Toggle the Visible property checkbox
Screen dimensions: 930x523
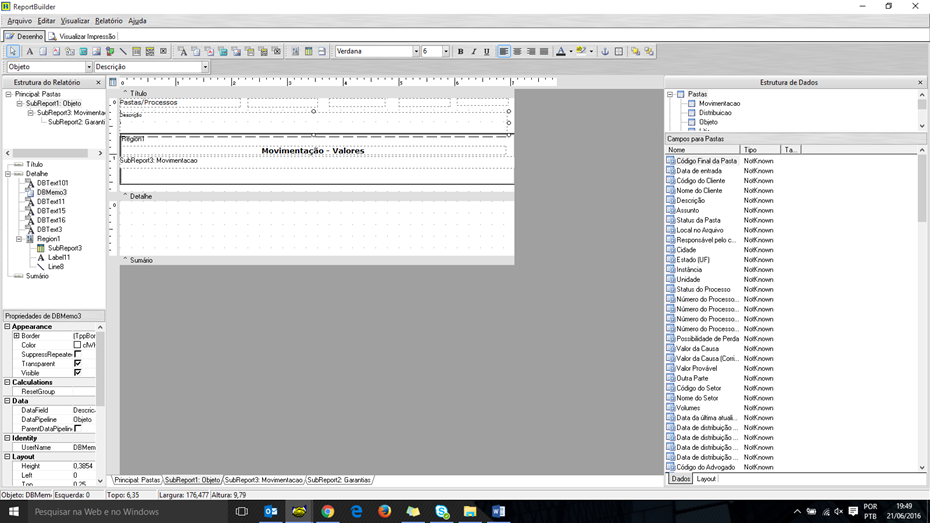[78, 372]
